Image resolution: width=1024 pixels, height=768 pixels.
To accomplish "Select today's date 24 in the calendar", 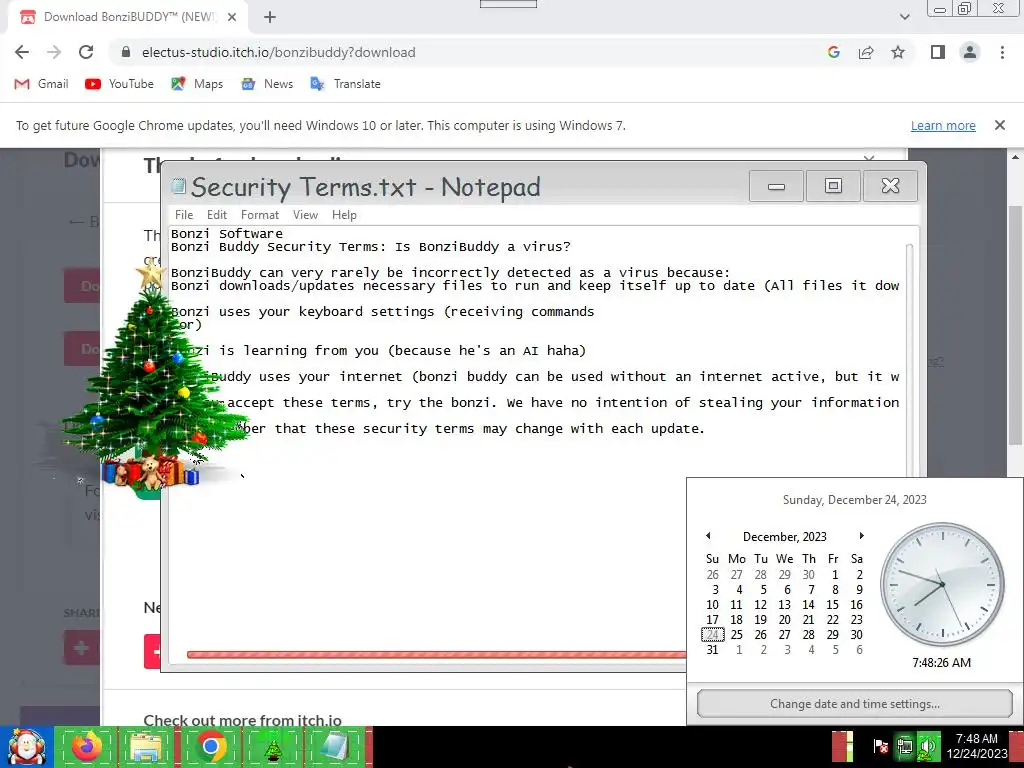I will [x=712, y=635].
